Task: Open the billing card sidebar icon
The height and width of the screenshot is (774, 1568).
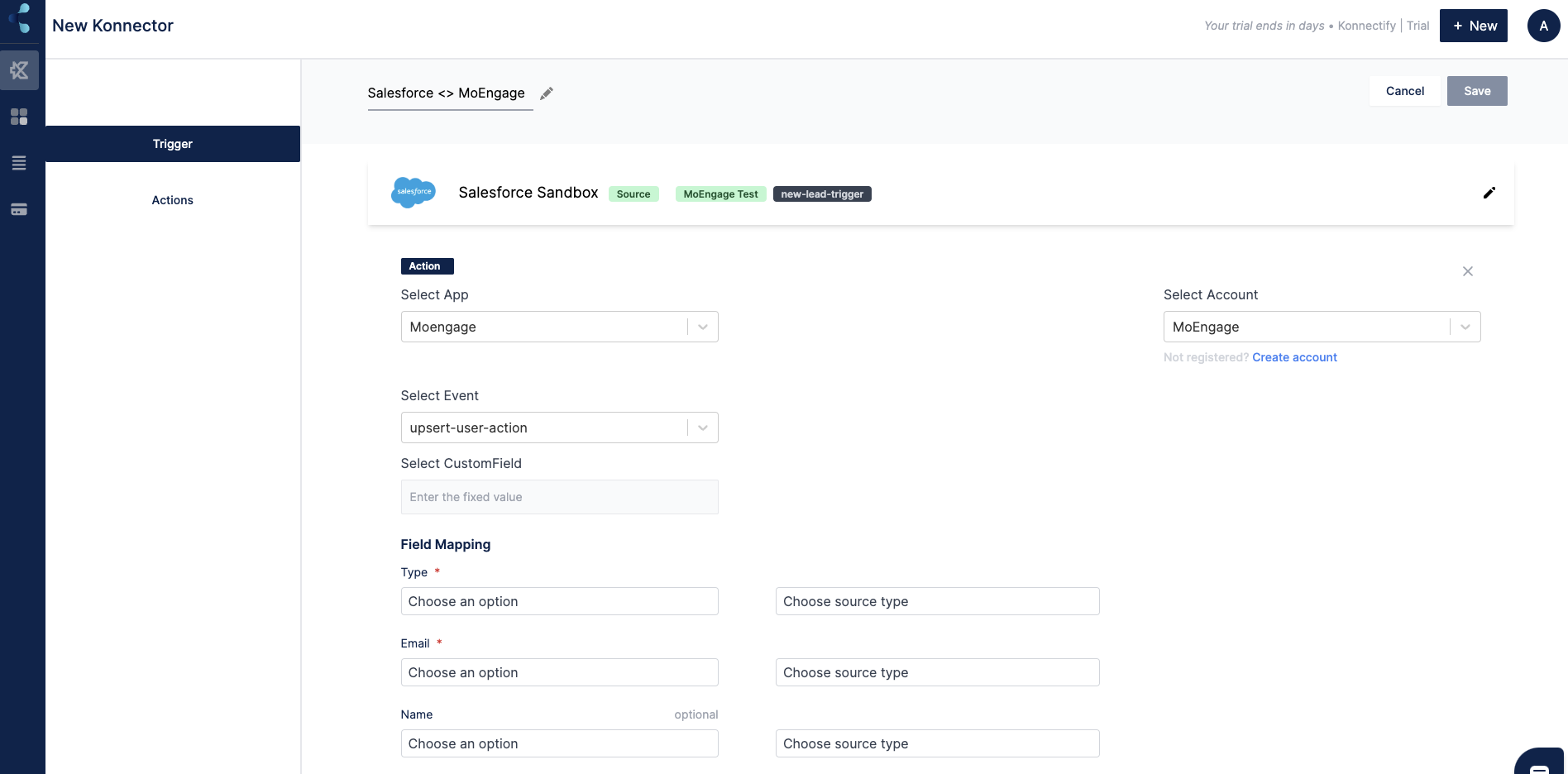Action: [x=19, y=209]
